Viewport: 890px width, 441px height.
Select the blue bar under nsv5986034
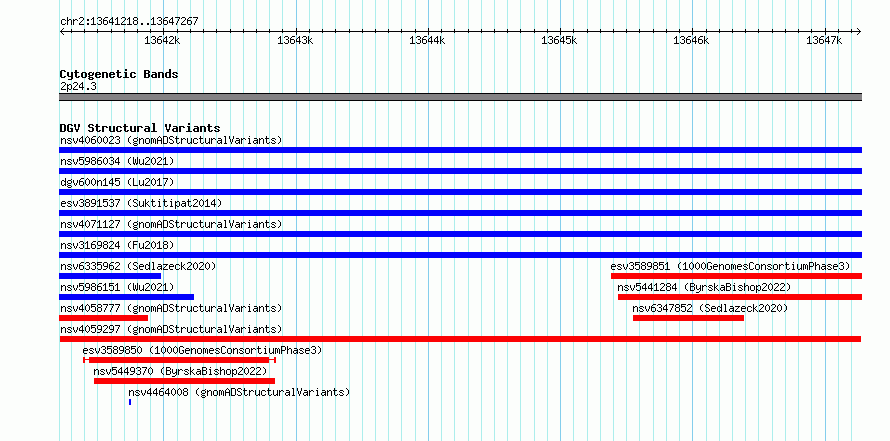point(460,171)
